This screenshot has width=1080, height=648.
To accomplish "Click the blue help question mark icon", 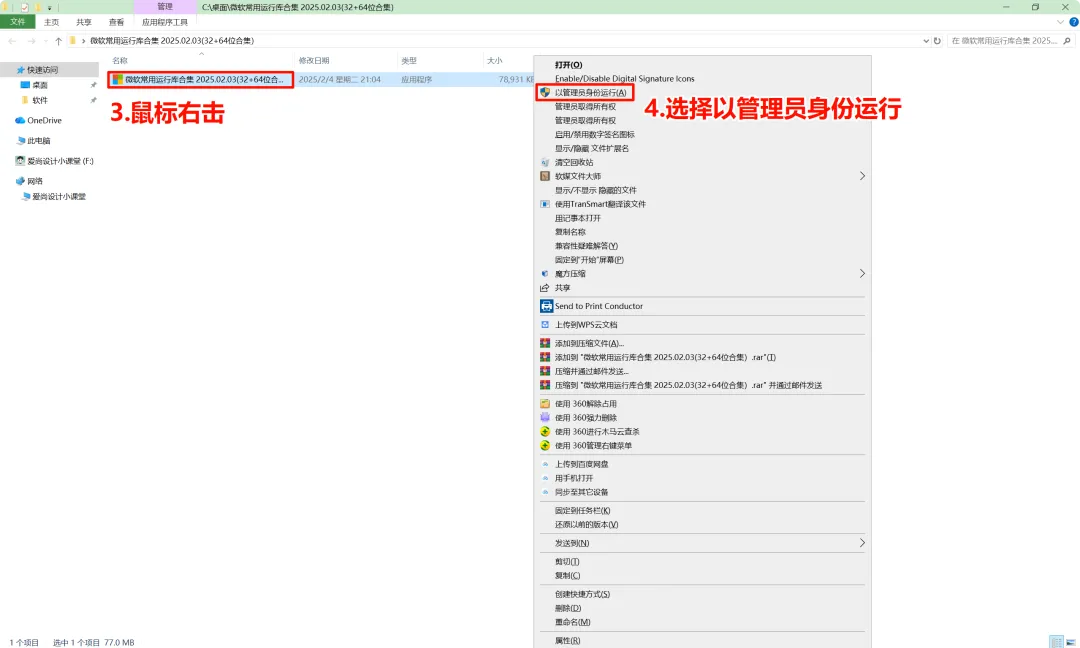I will pyautogui.click(x=1073, y=22).
